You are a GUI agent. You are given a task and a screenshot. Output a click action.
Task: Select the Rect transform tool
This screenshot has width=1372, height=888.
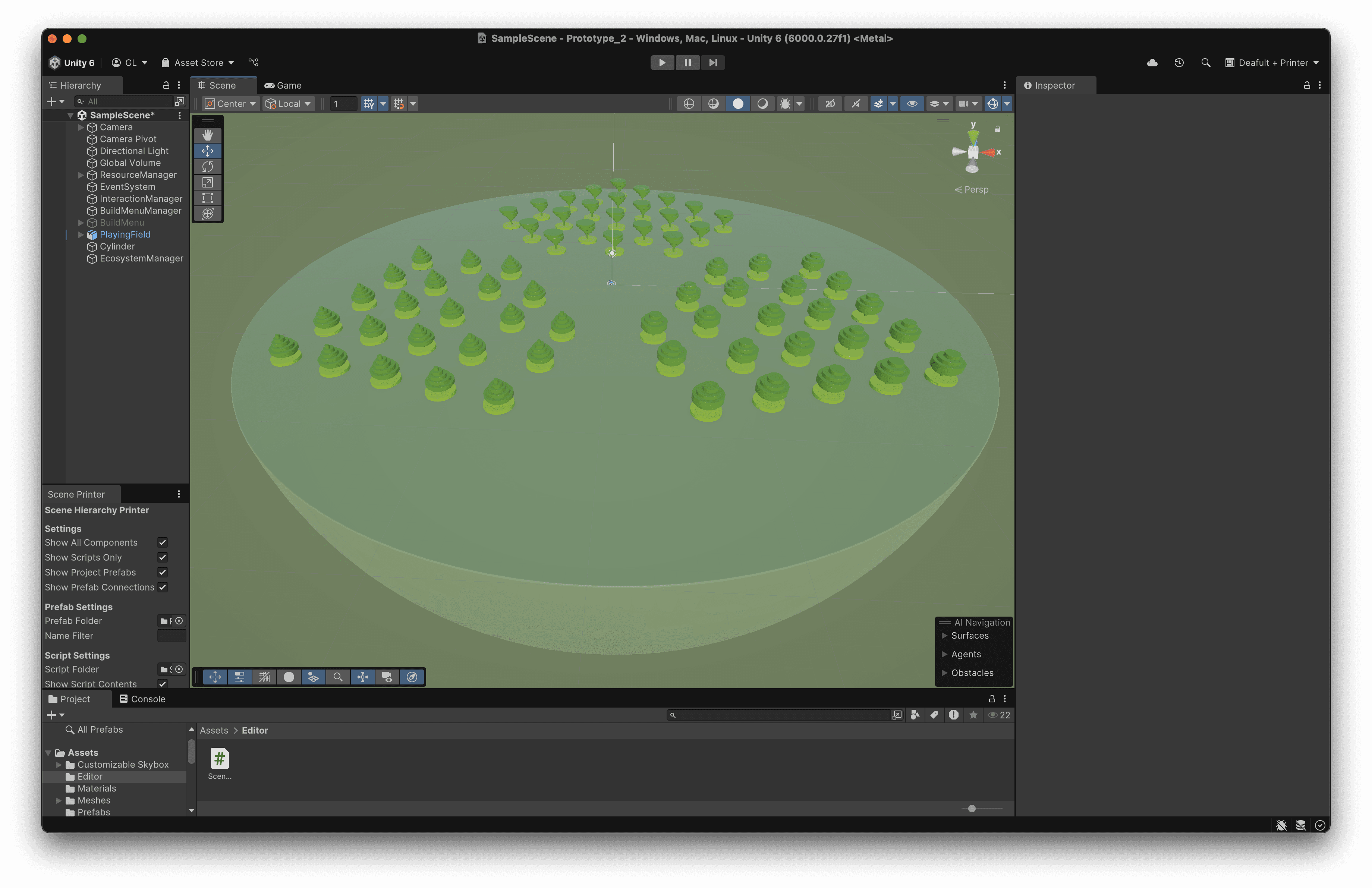[208, 198]
